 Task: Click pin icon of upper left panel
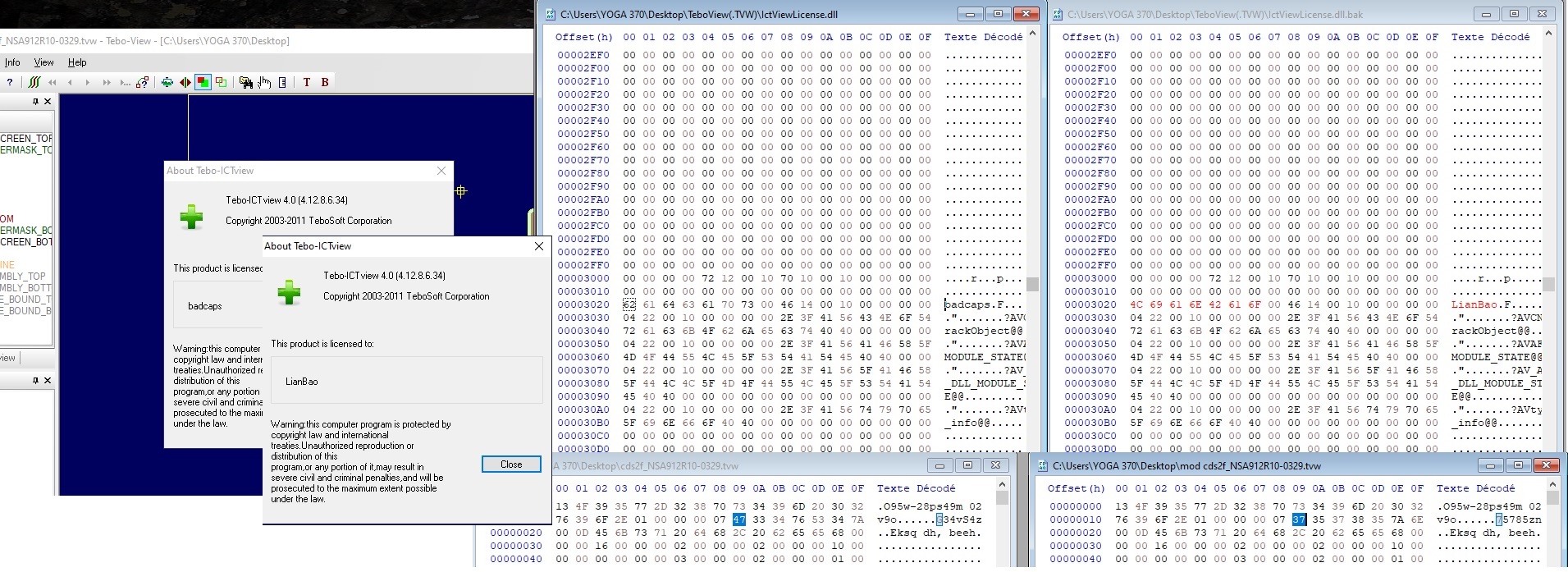click(x=35, y=102)
